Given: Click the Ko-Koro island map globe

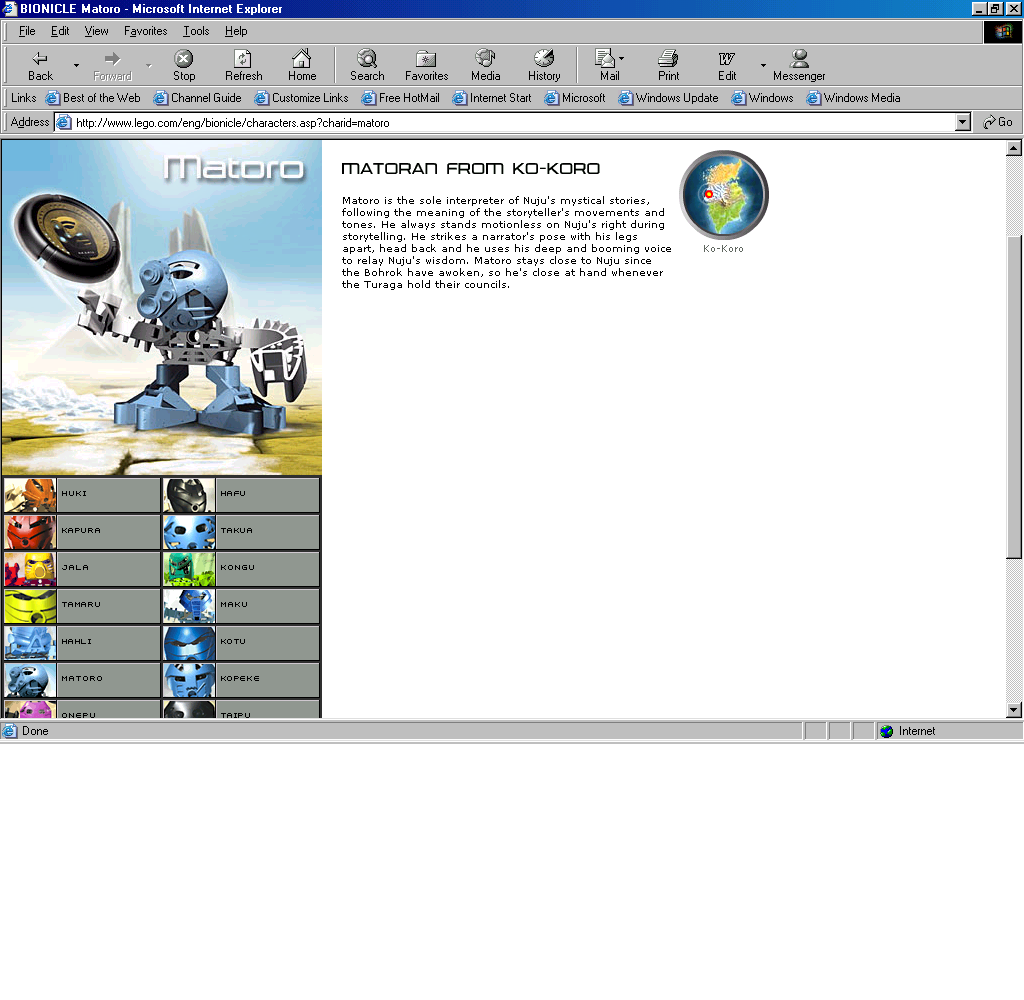Looking at the screenshot, I should click(x=724, y=195).
